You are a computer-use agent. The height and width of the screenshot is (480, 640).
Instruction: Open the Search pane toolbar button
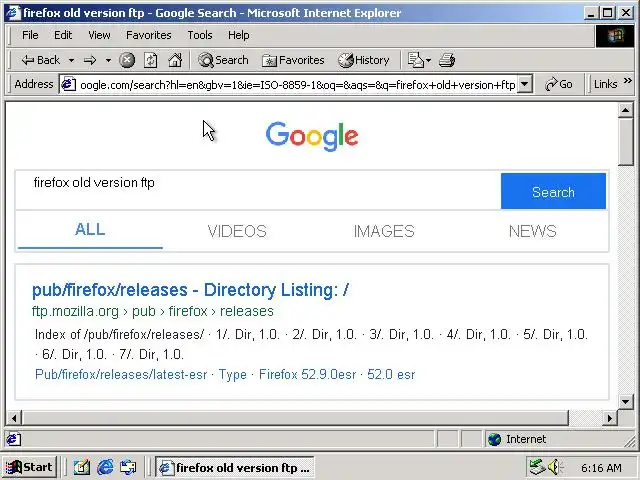coord(223,60)
